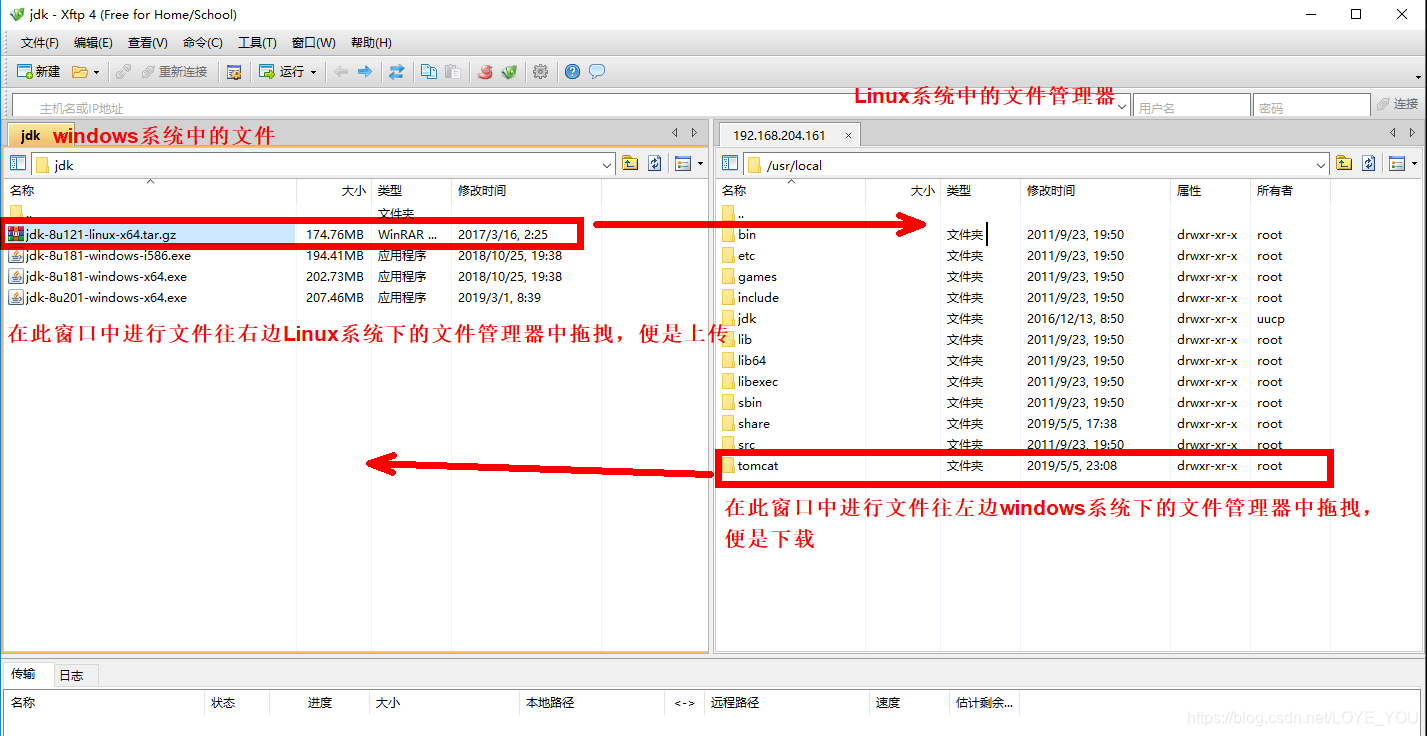Click the blue forward arrow

365,72
